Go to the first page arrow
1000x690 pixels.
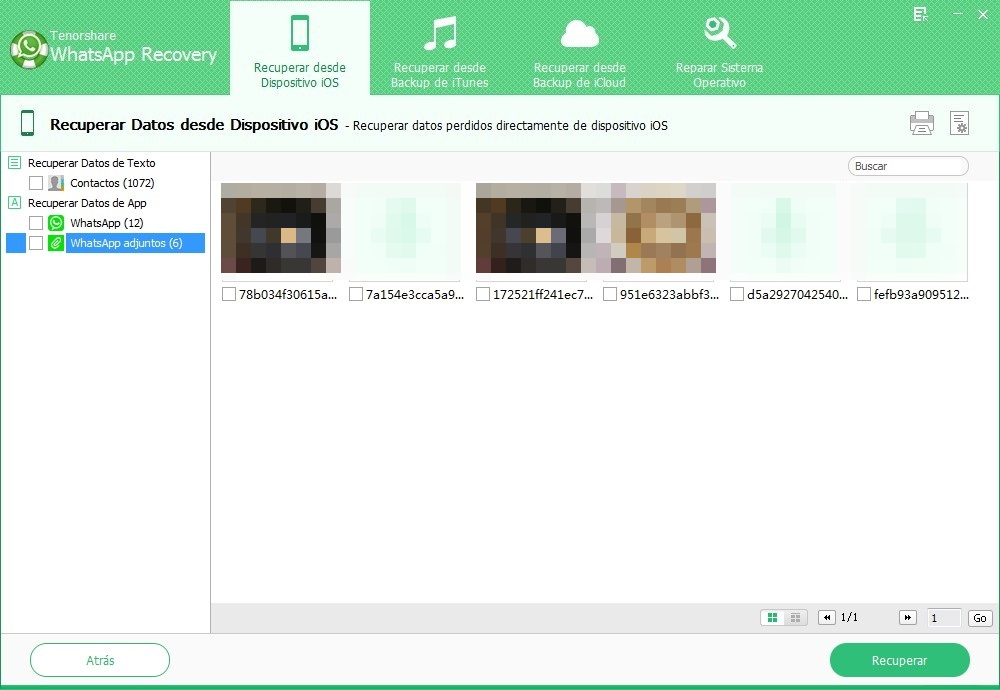click(x=827, y=617)
